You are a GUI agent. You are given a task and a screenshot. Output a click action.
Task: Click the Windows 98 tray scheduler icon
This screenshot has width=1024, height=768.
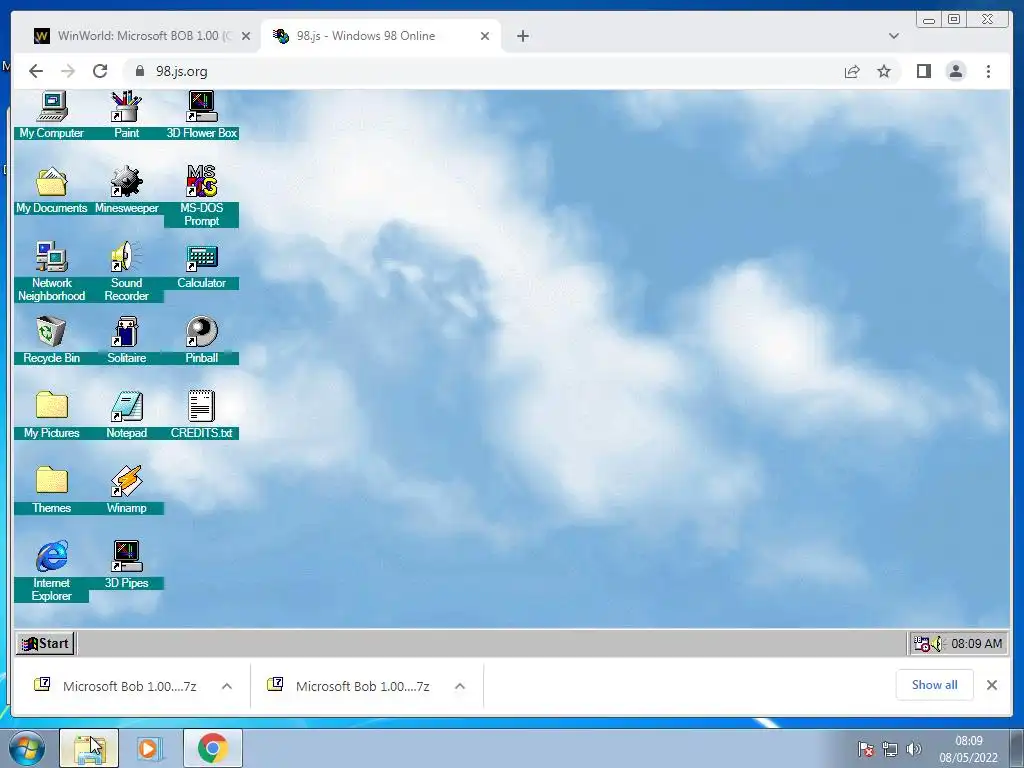921,643
